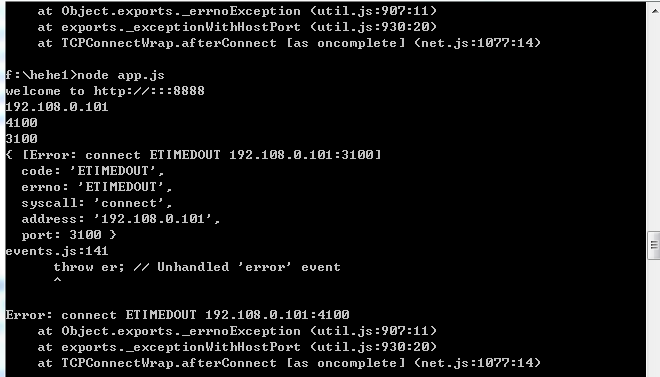Click the scrollbar track above the thumb
Screen dimensions: 660x377
pos(654,124)
